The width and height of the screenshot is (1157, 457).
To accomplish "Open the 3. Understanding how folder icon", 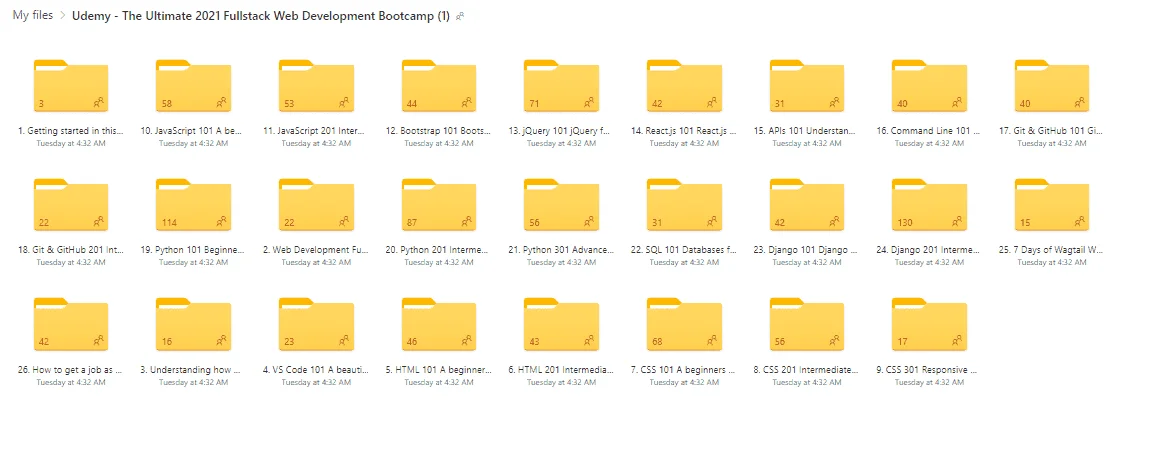I will pos(193,324).
